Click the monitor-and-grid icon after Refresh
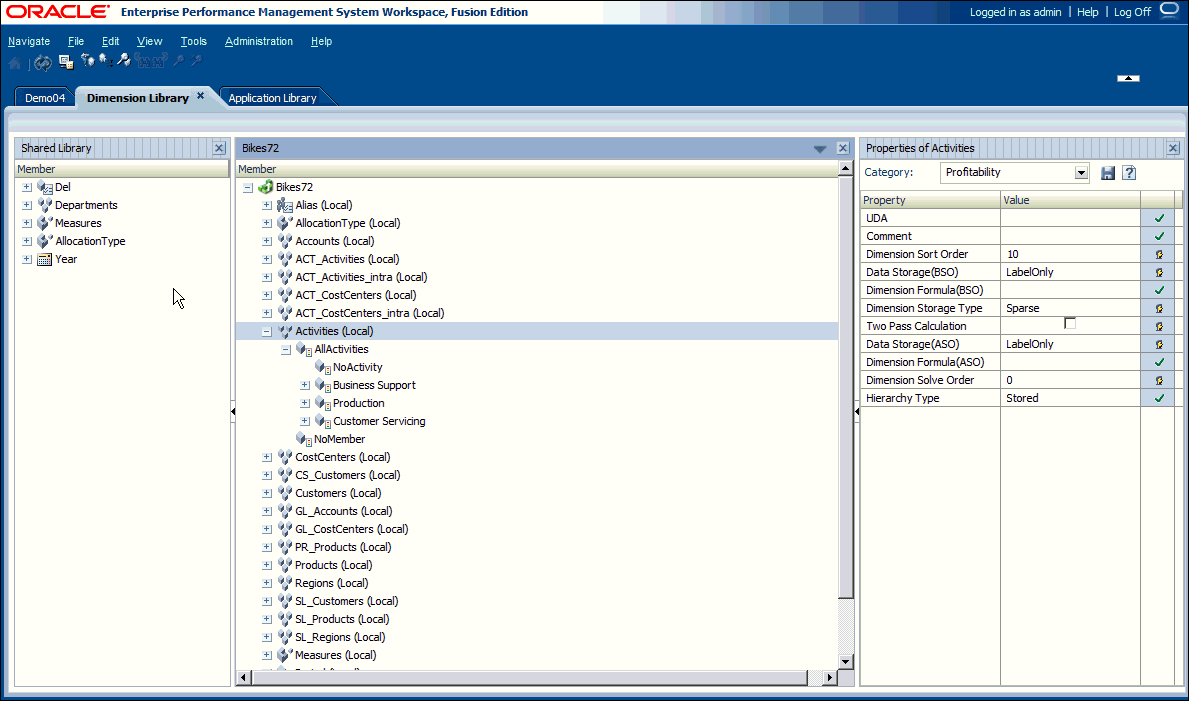1189x701 pixels. coord(66,62)
